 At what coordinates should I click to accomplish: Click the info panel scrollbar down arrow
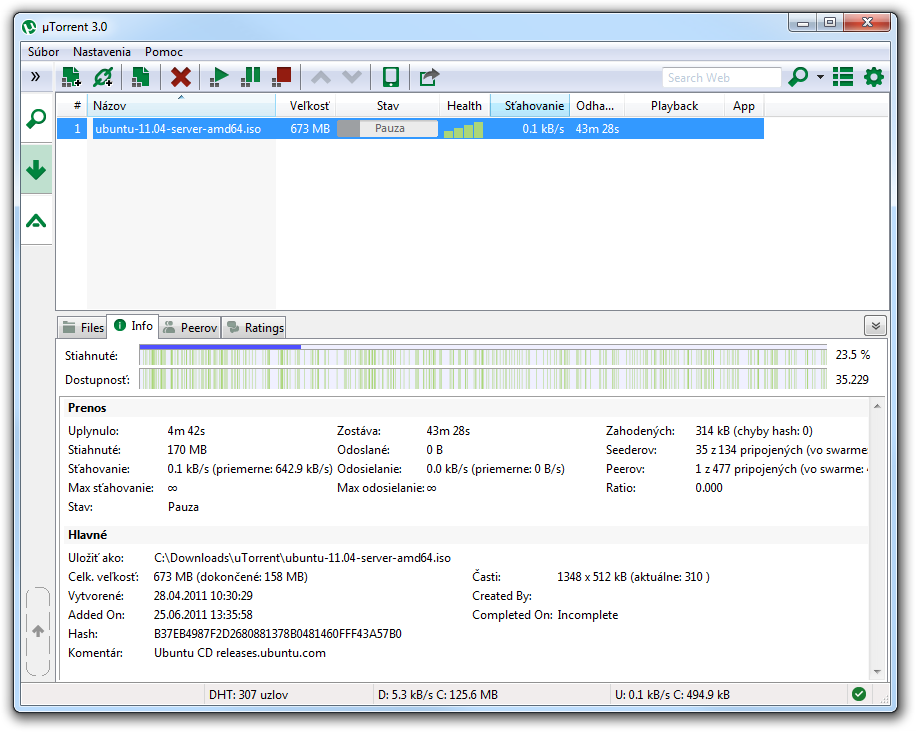pos(877,672)
